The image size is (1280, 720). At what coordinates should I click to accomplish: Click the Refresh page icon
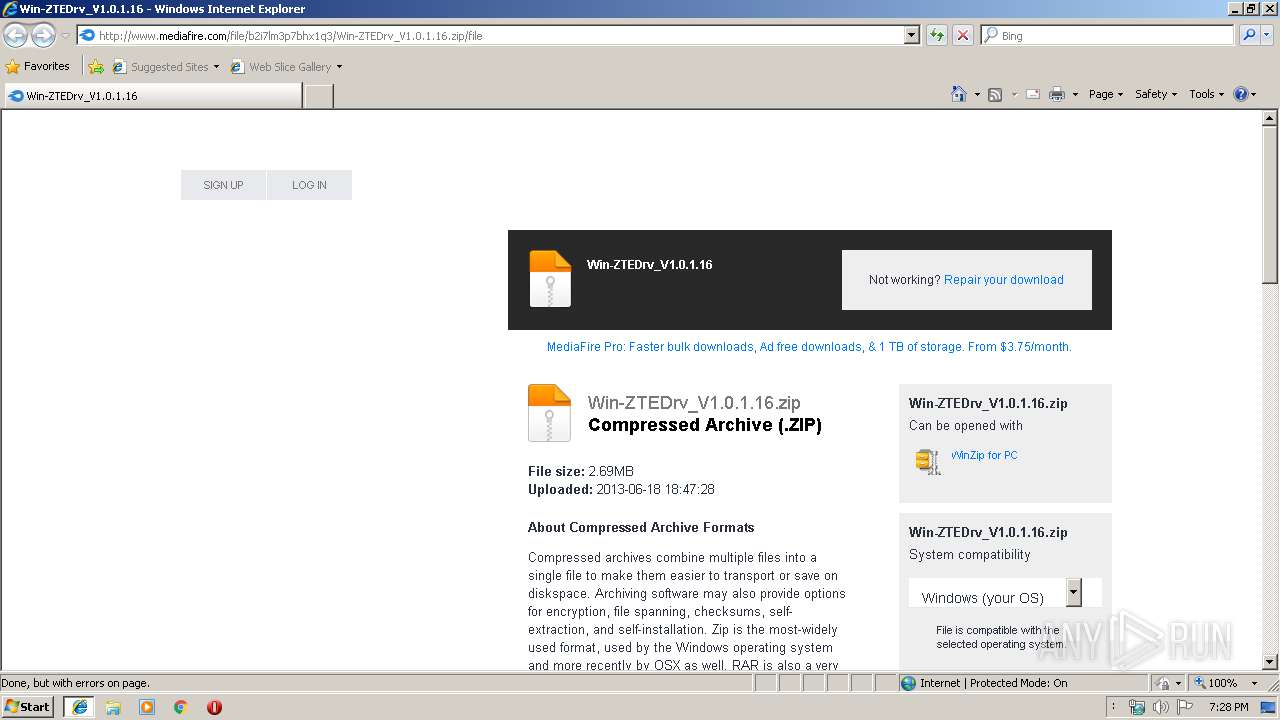tap(936, 36)
